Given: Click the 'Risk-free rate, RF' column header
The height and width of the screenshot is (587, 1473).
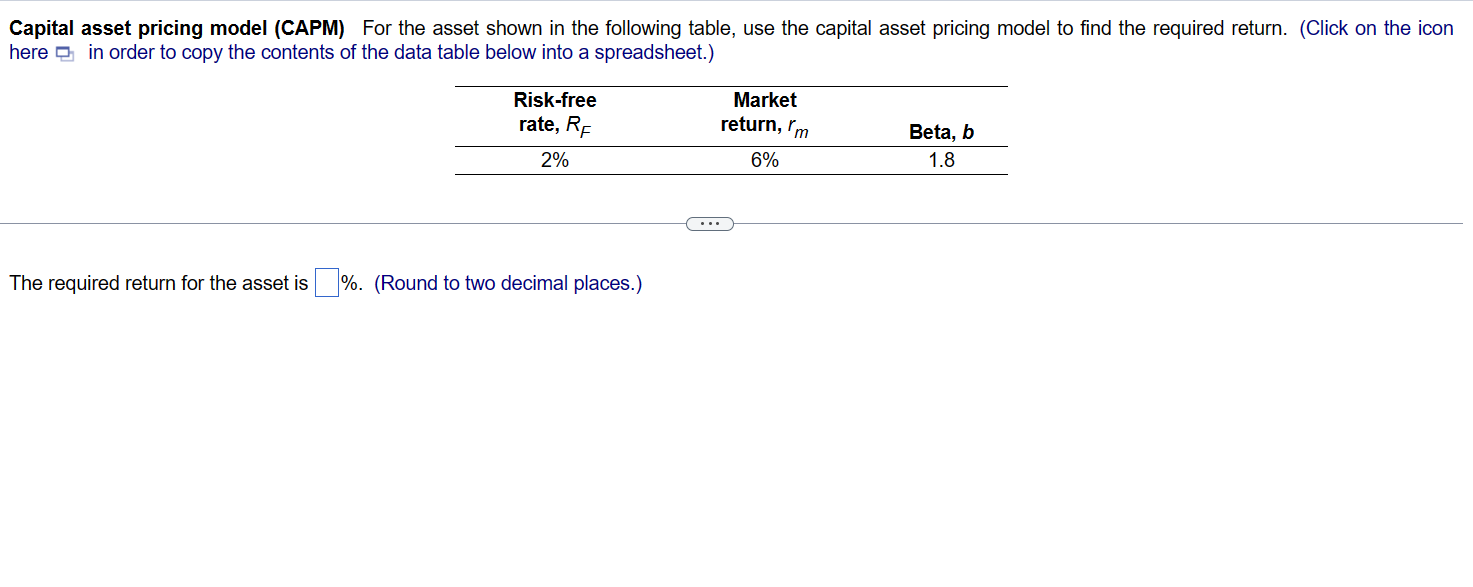Looking at the screenshot, I should tap(555, 112).
